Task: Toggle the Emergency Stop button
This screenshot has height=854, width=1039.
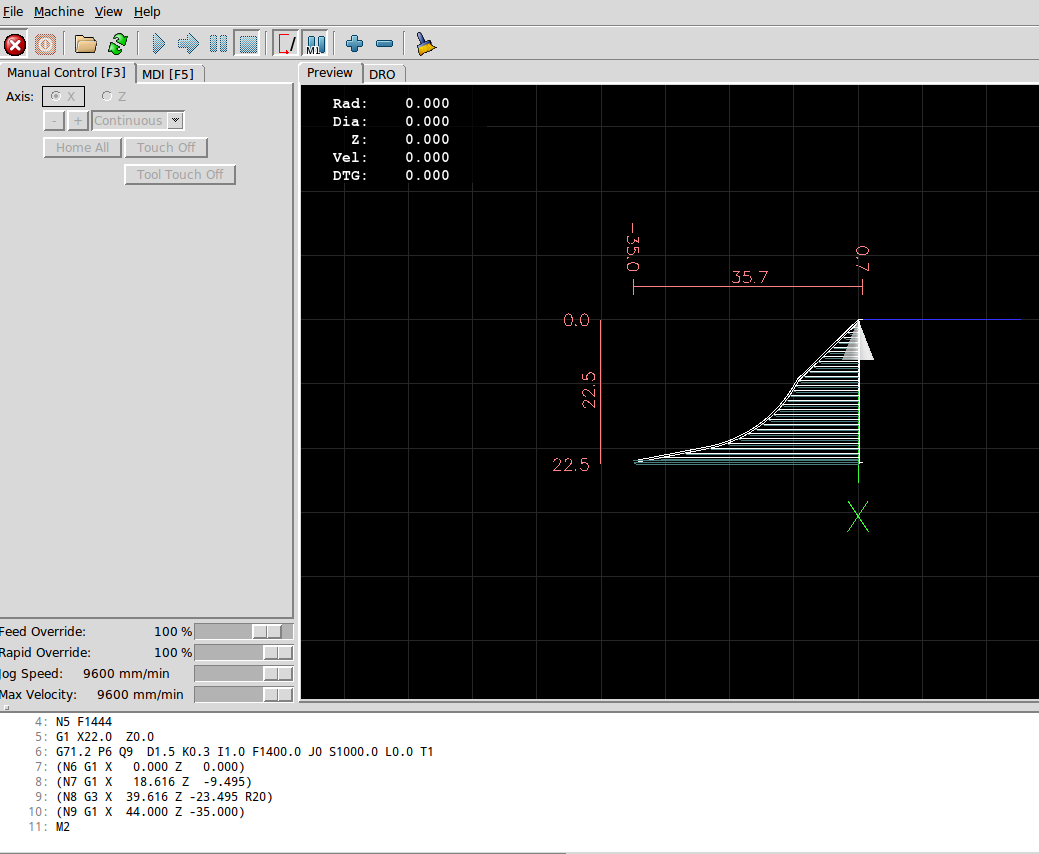Action: point(15,44)
